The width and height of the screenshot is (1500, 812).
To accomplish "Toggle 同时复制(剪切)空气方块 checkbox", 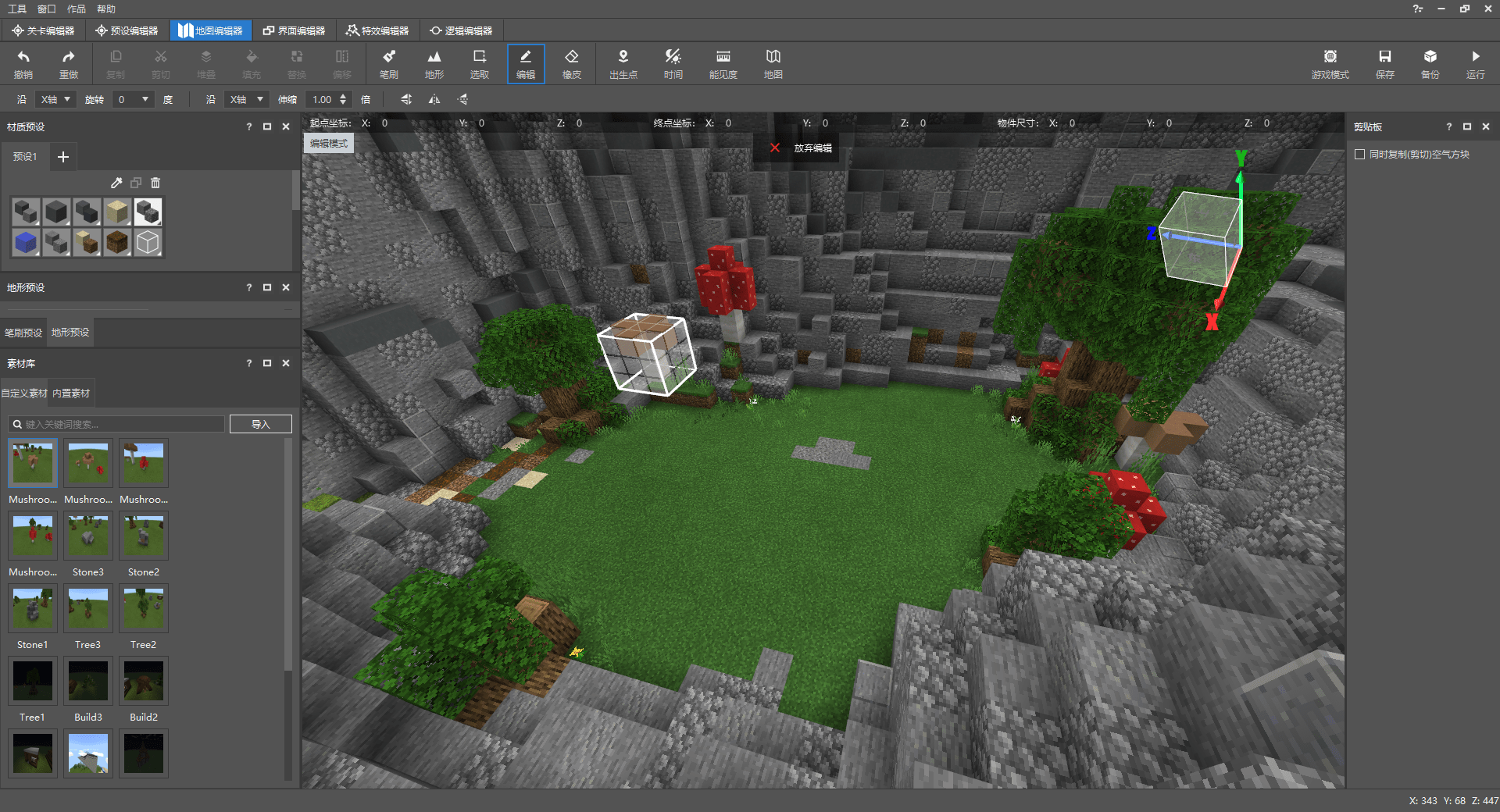I will 1359,155.
